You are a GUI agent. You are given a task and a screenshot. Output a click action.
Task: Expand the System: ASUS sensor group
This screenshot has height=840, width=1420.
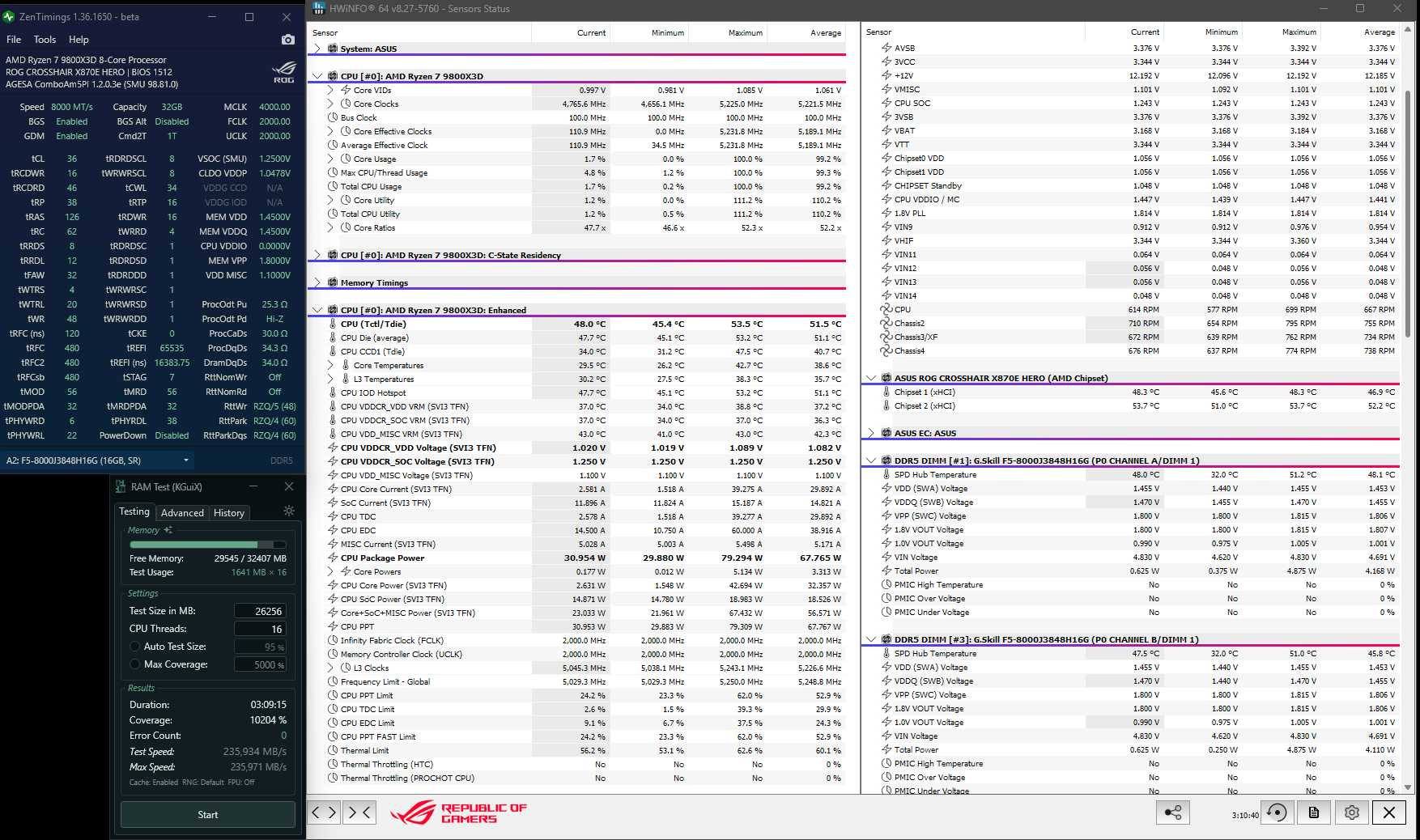coord(317,49)
